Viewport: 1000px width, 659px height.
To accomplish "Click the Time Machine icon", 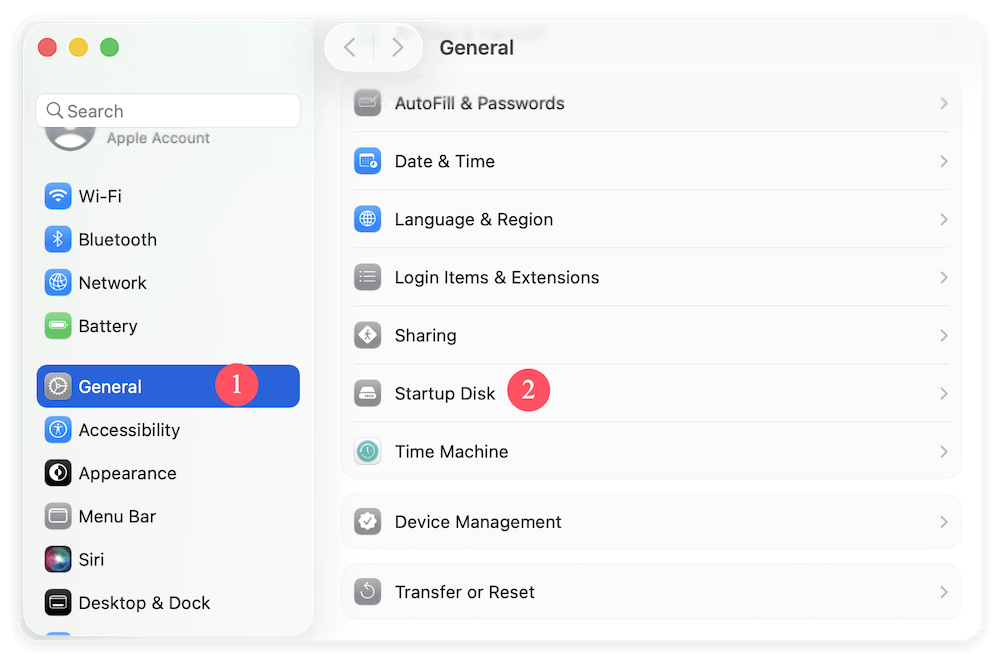I will pos(368,452).
